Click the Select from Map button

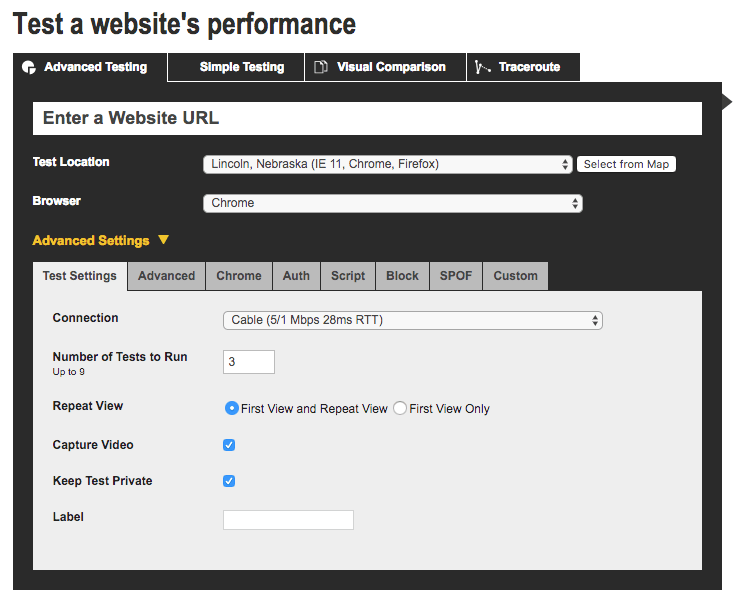[x=626, y=164]
